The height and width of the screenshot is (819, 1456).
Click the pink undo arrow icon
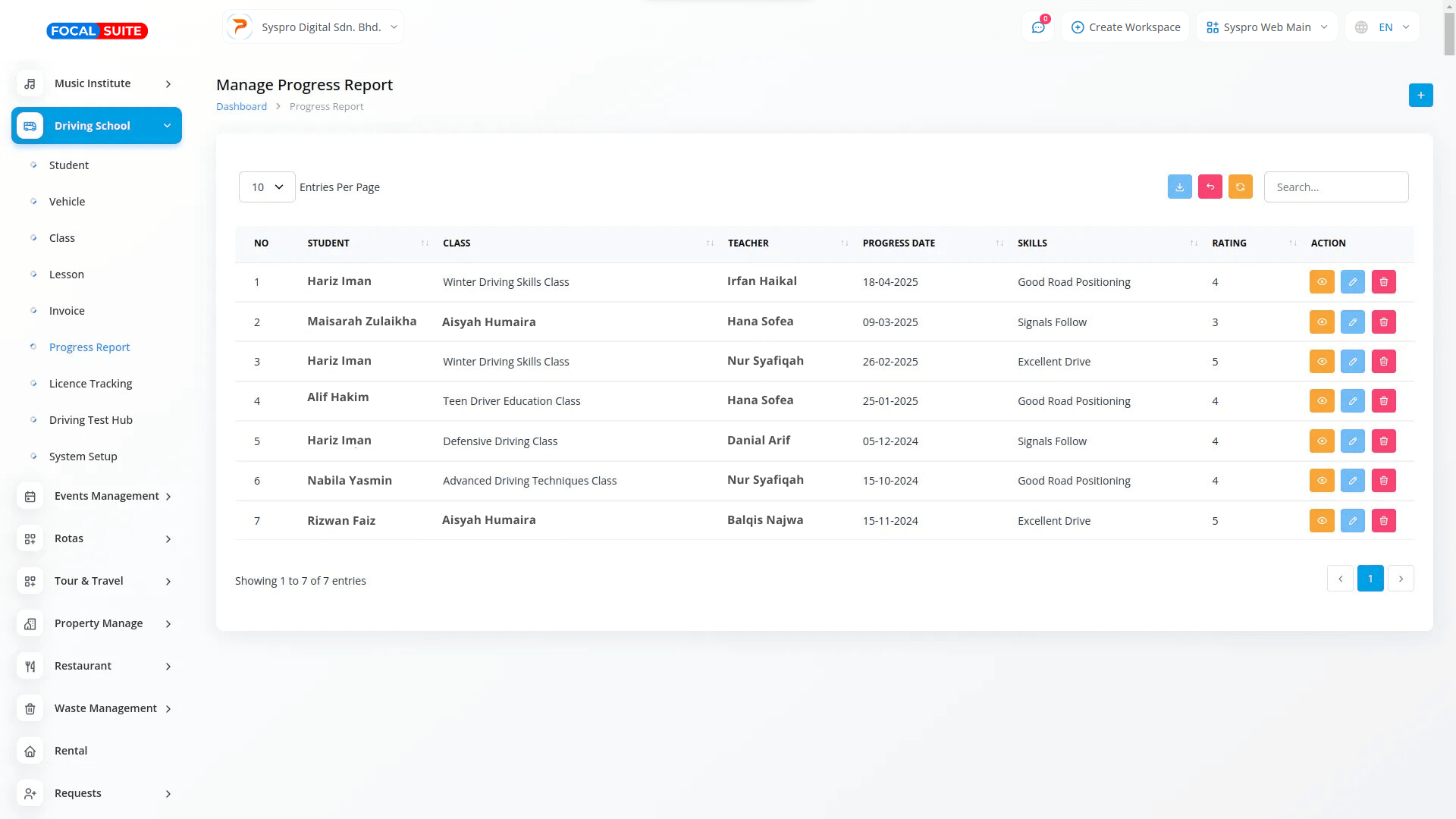[1210, 187]
